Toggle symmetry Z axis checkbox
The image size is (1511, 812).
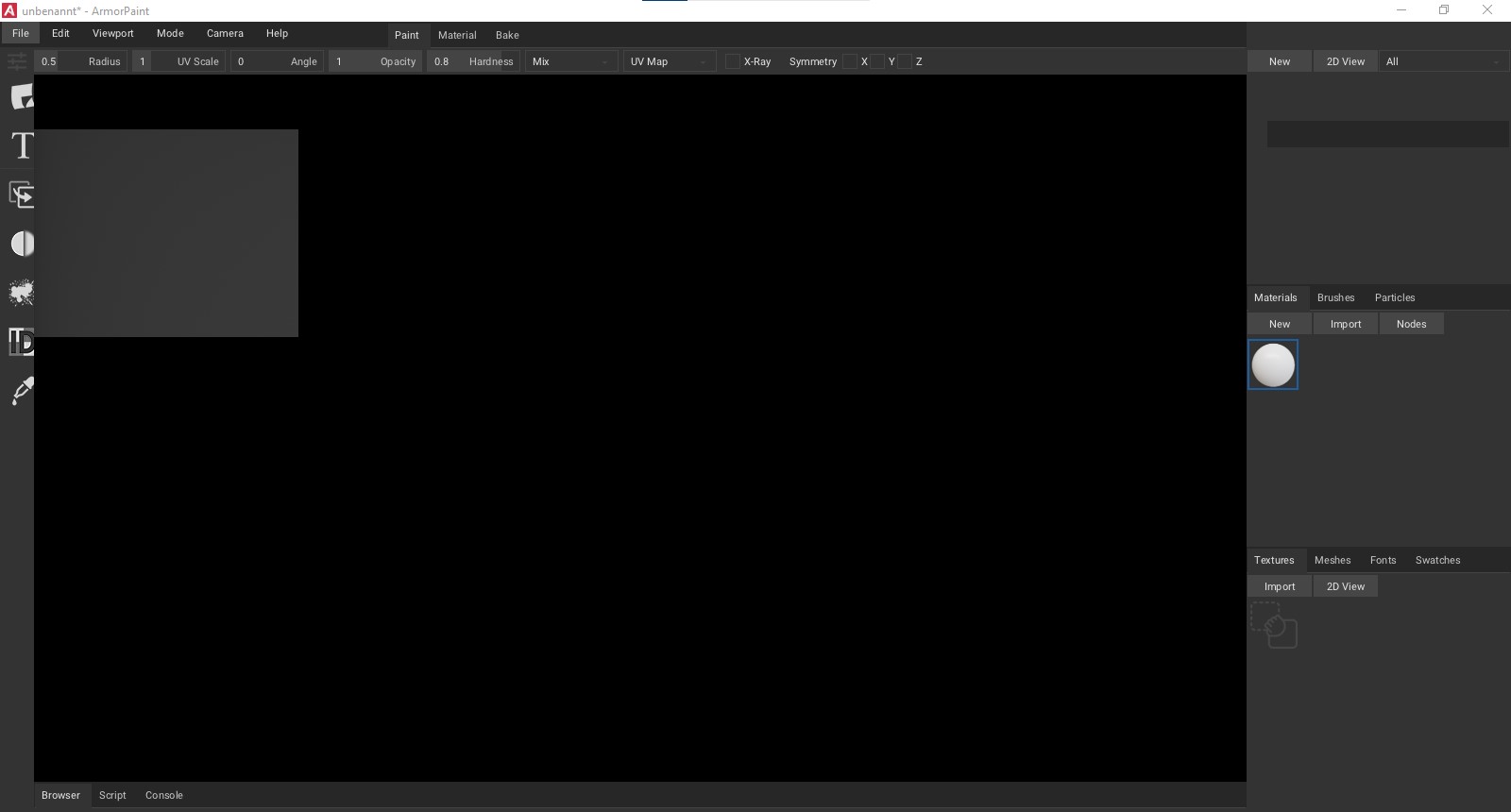[905, 61]
